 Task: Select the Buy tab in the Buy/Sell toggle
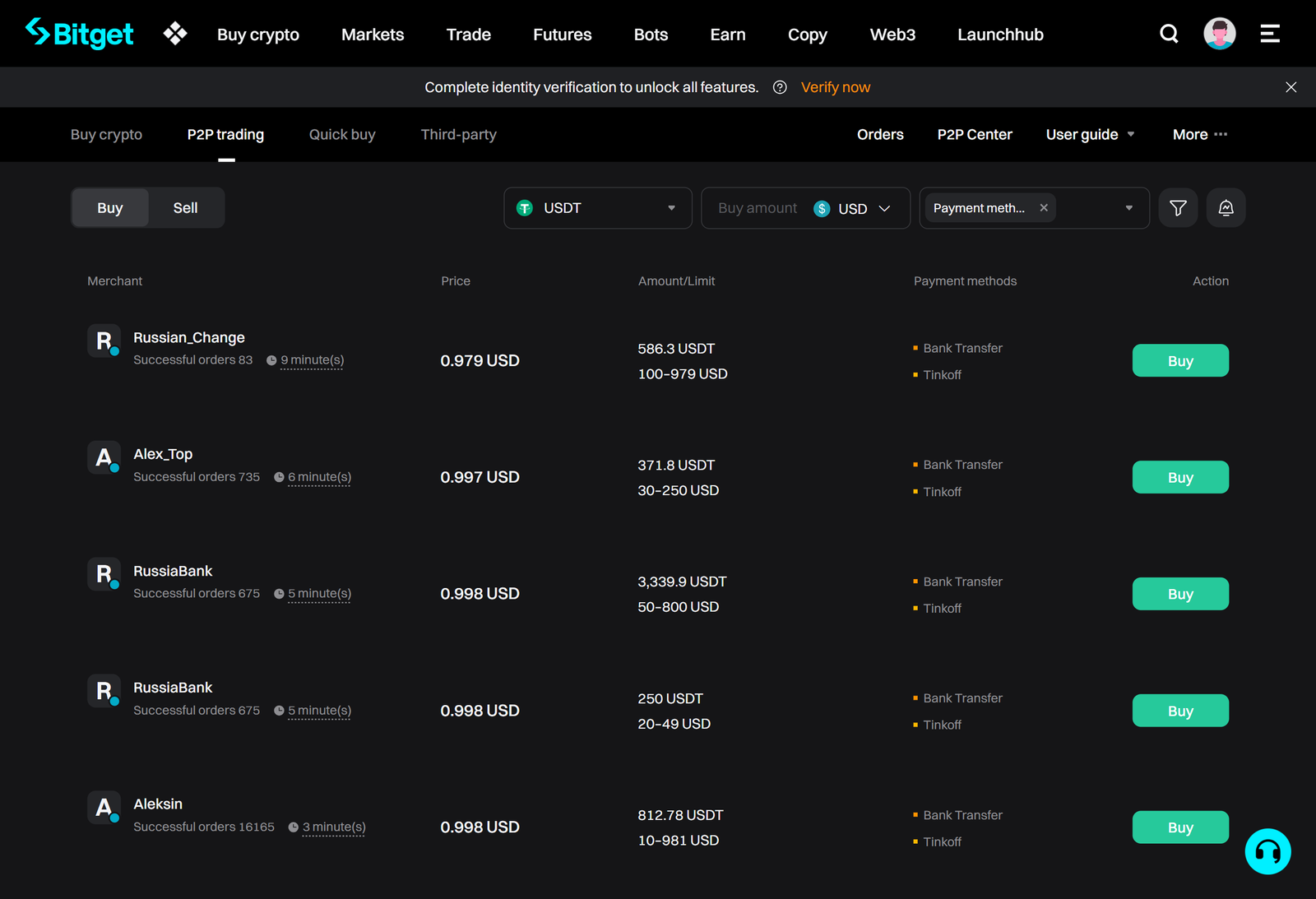pyautogui.click(x=109, y=207)
